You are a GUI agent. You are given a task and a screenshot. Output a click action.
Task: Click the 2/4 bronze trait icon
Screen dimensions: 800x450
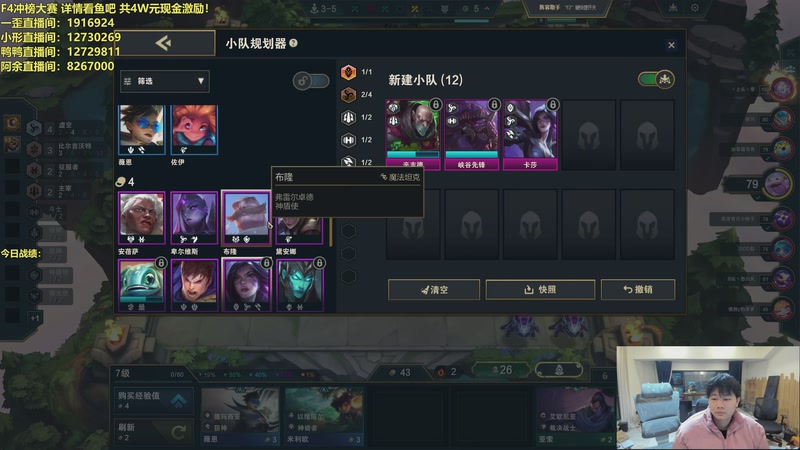click(348, 95)
